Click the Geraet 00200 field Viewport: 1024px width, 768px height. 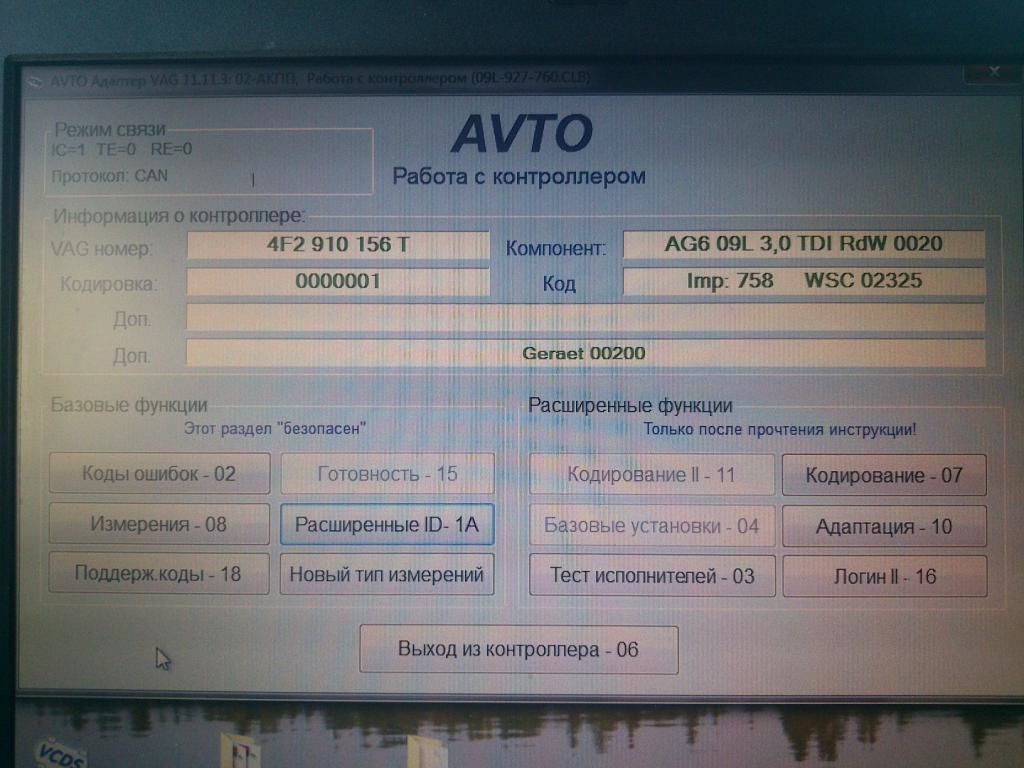coord(586,353)
